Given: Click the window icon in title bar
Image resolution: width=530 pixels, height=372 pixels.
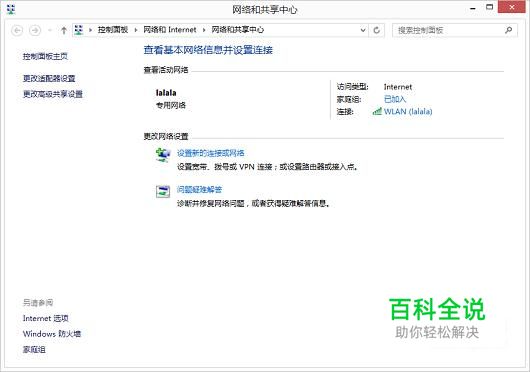Looking at the screenshot, I should click(x=11, y=9).
